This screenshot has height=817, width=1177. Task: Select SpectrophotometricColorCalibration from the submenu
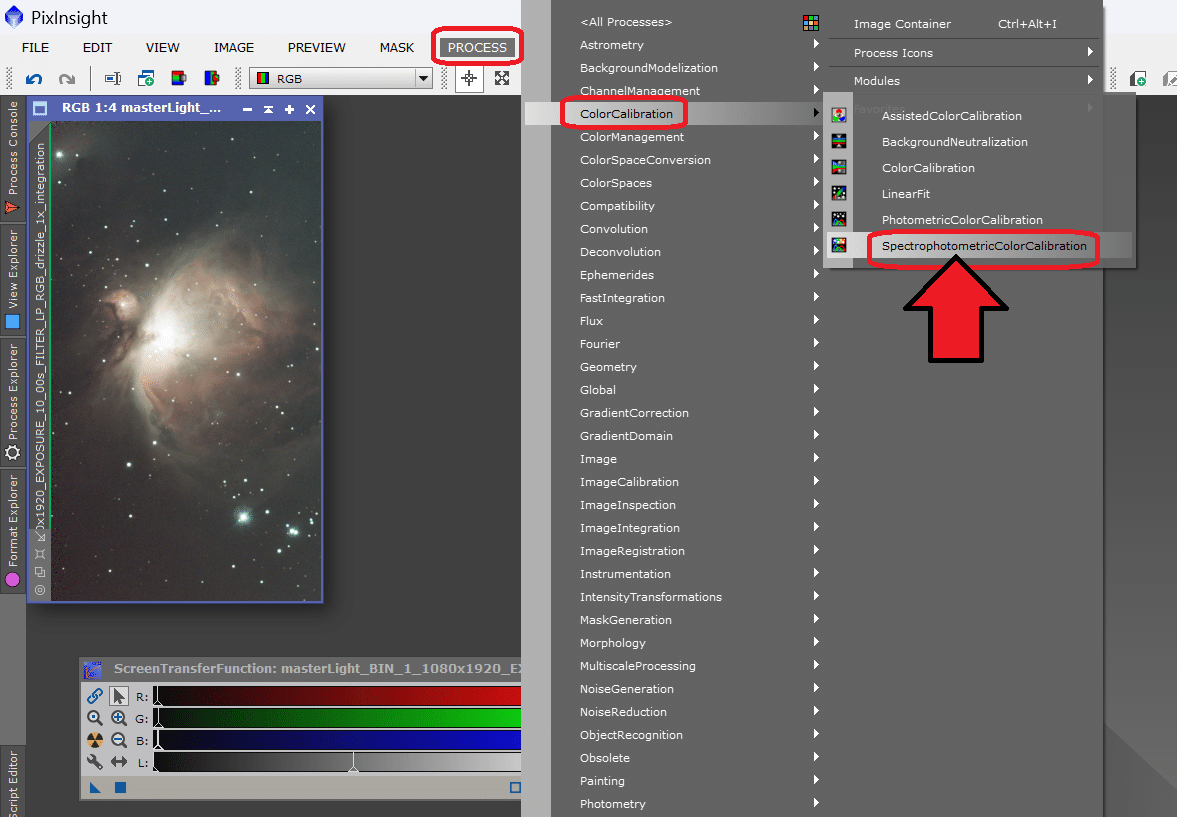983,246
